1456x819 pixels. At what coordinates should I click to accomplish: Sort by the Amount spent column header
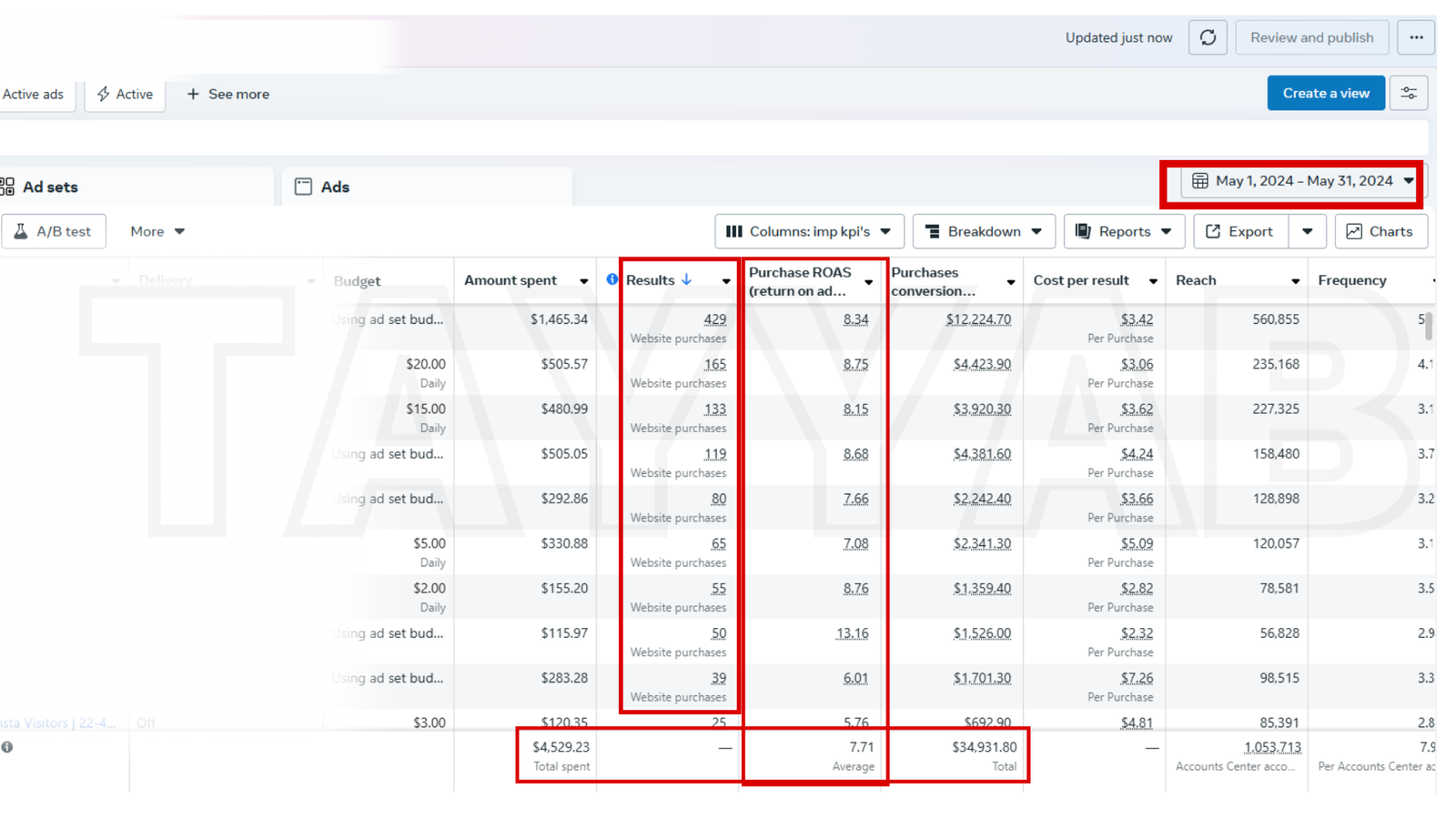511,280
